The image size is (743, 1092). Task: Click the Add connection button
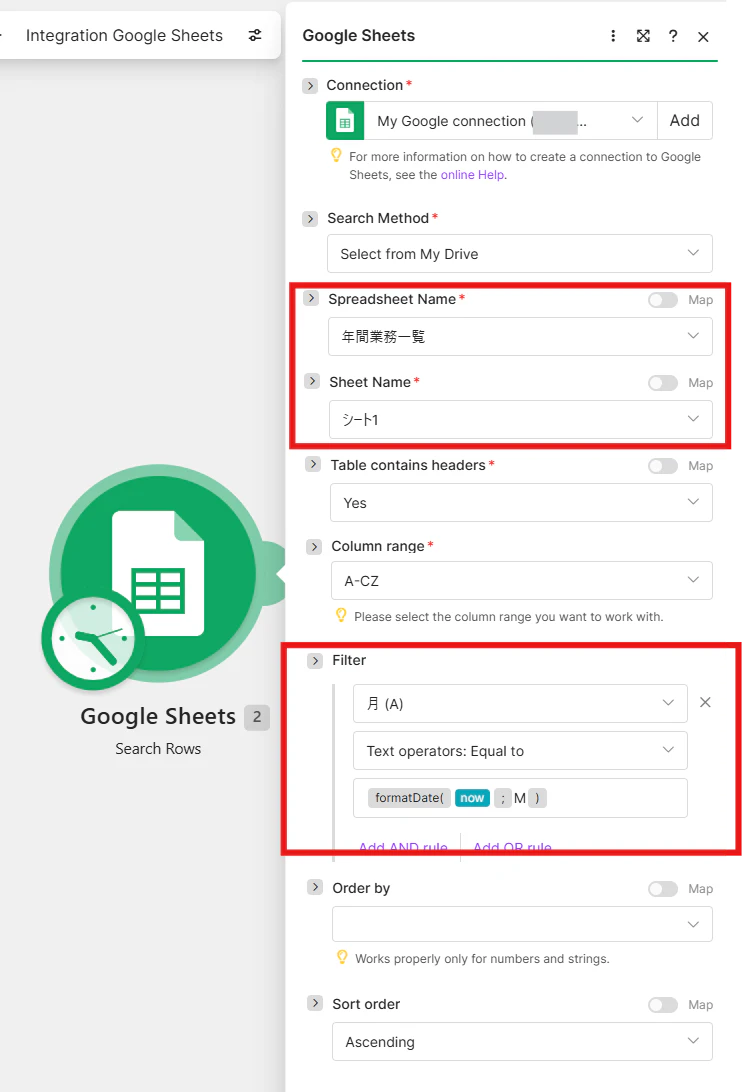(x=685, y=121)
